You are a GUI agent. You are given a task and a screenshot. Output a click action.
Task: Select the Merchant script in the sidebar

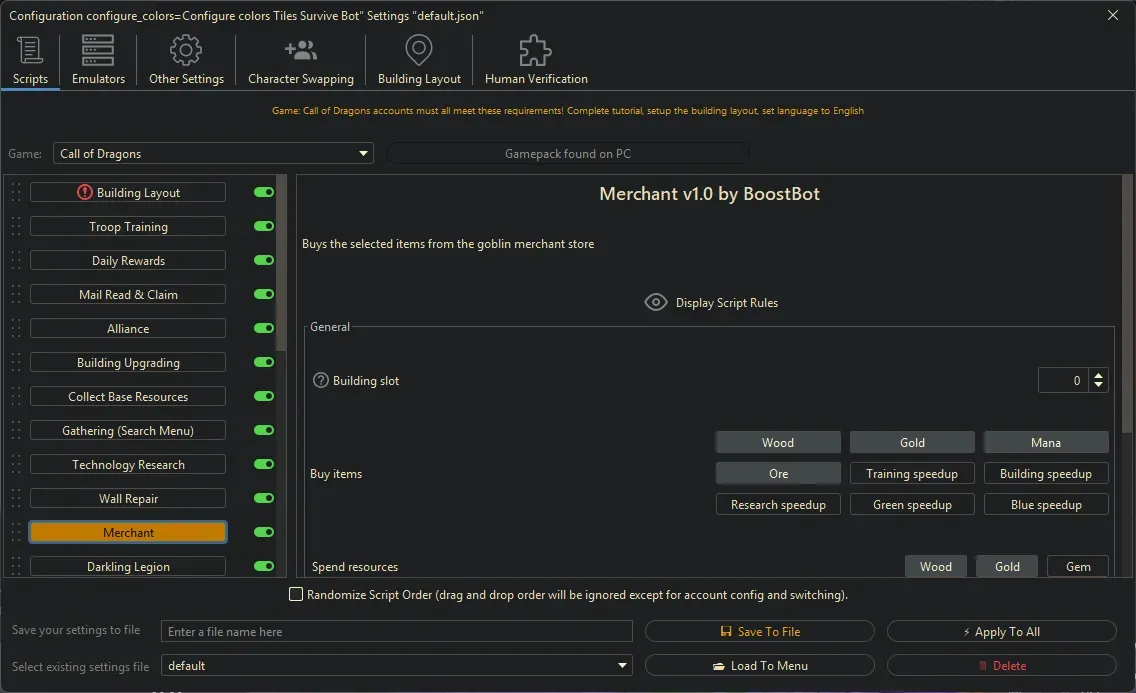coord(127,532)
